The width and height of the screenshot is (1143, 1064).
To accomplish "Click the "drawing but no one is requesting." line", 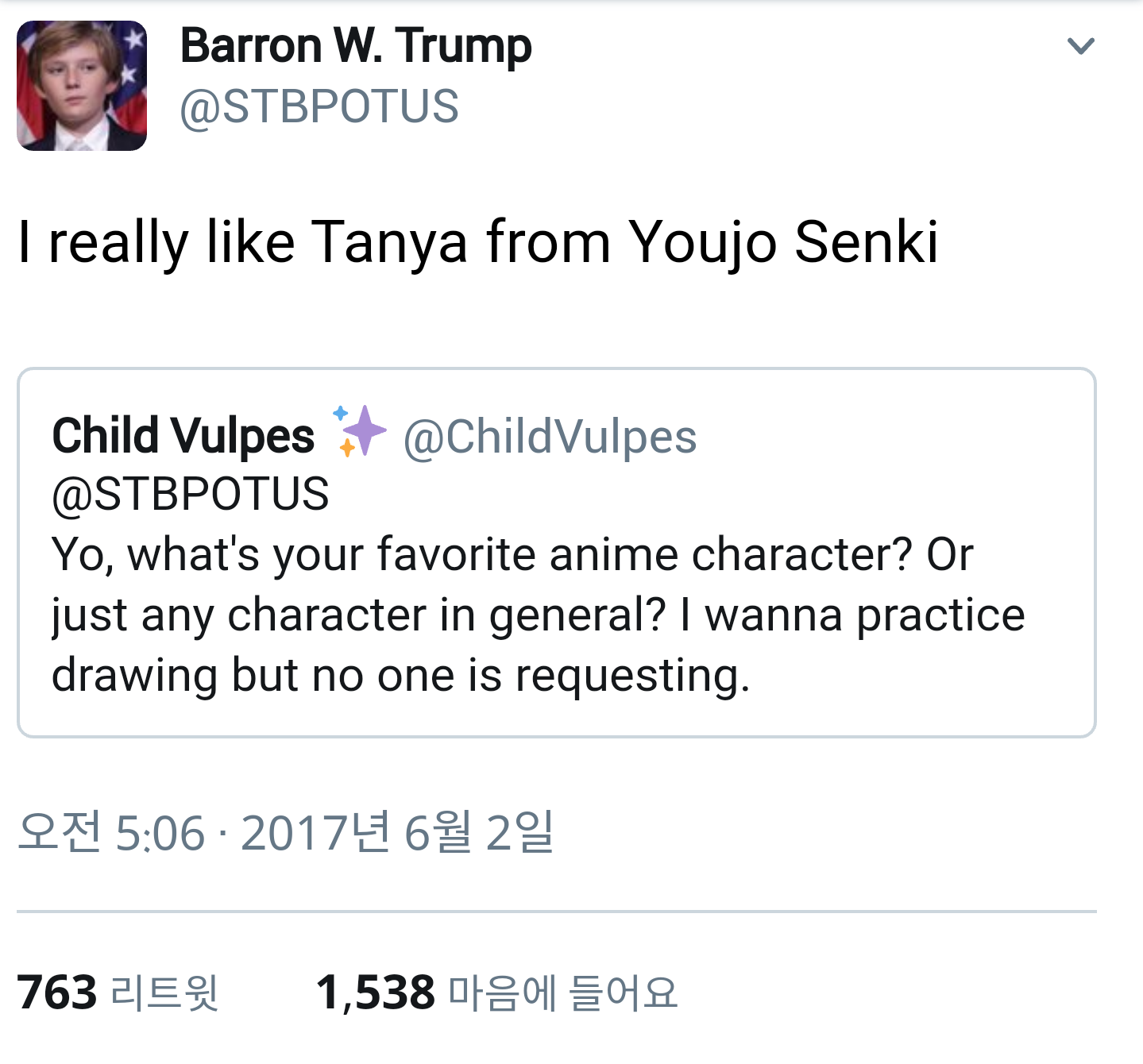I will (x=400, y=676).
